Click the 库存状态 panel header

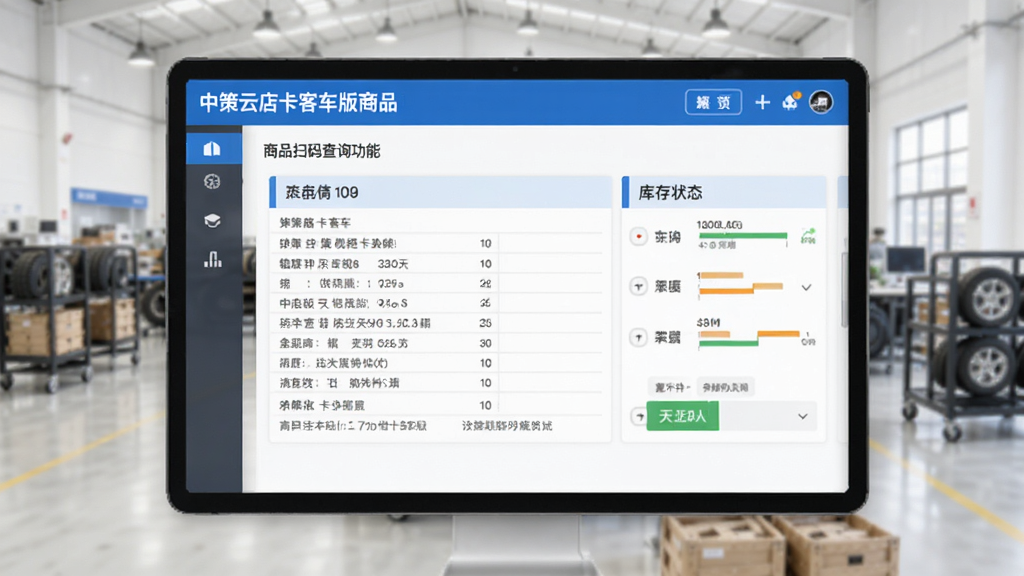(724, 192)
